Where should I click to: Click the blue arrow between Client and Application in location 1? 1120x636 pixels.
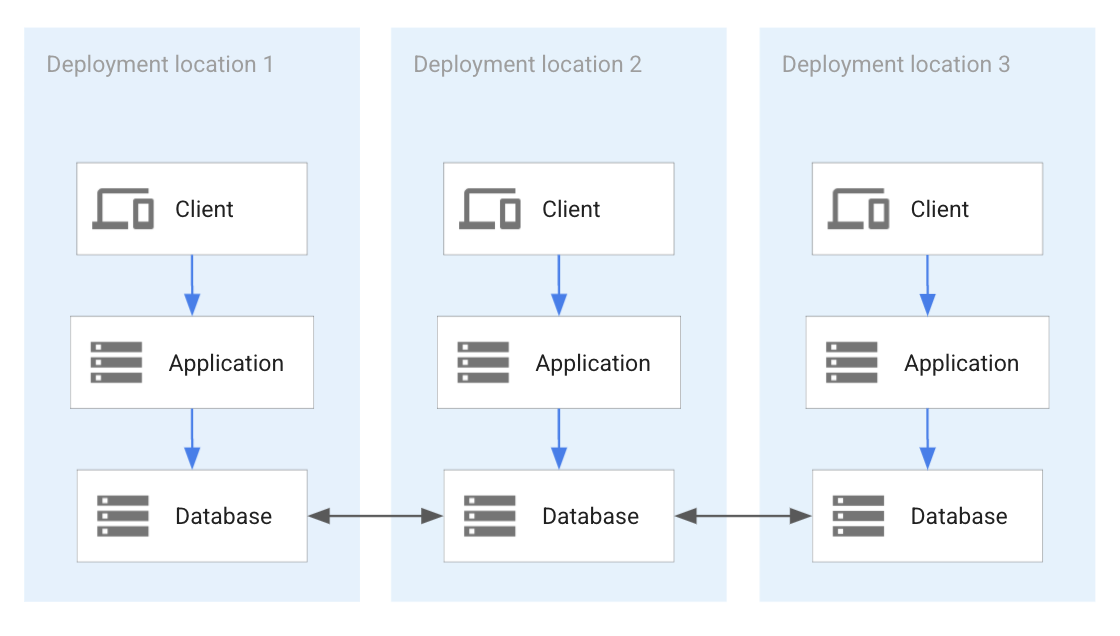click(x=192, y=282)
